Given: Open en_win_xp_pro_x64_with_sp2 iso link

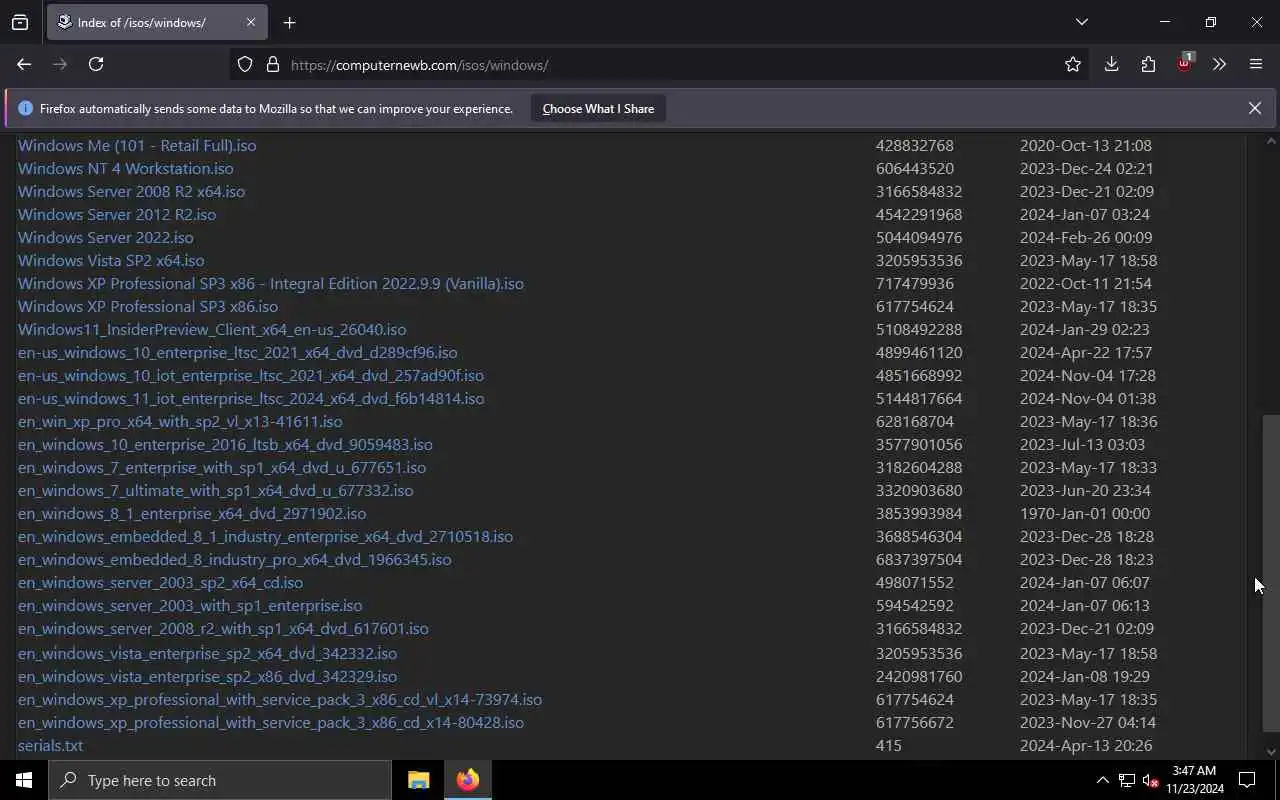Looking at the screenshot, I should click(180, 421).
